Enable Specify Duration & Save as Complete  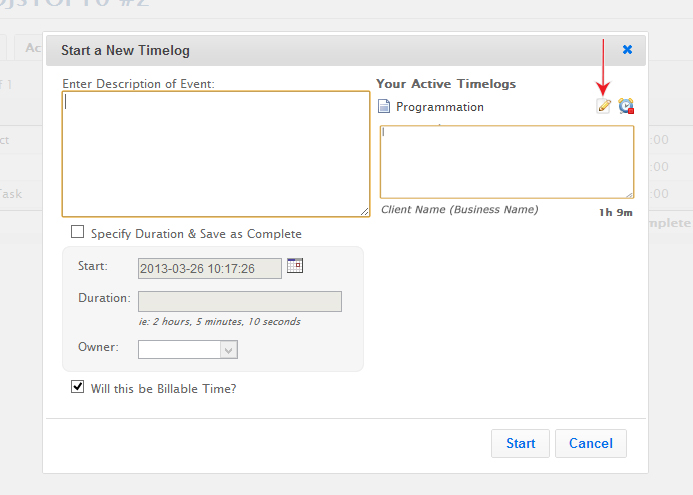78,232
